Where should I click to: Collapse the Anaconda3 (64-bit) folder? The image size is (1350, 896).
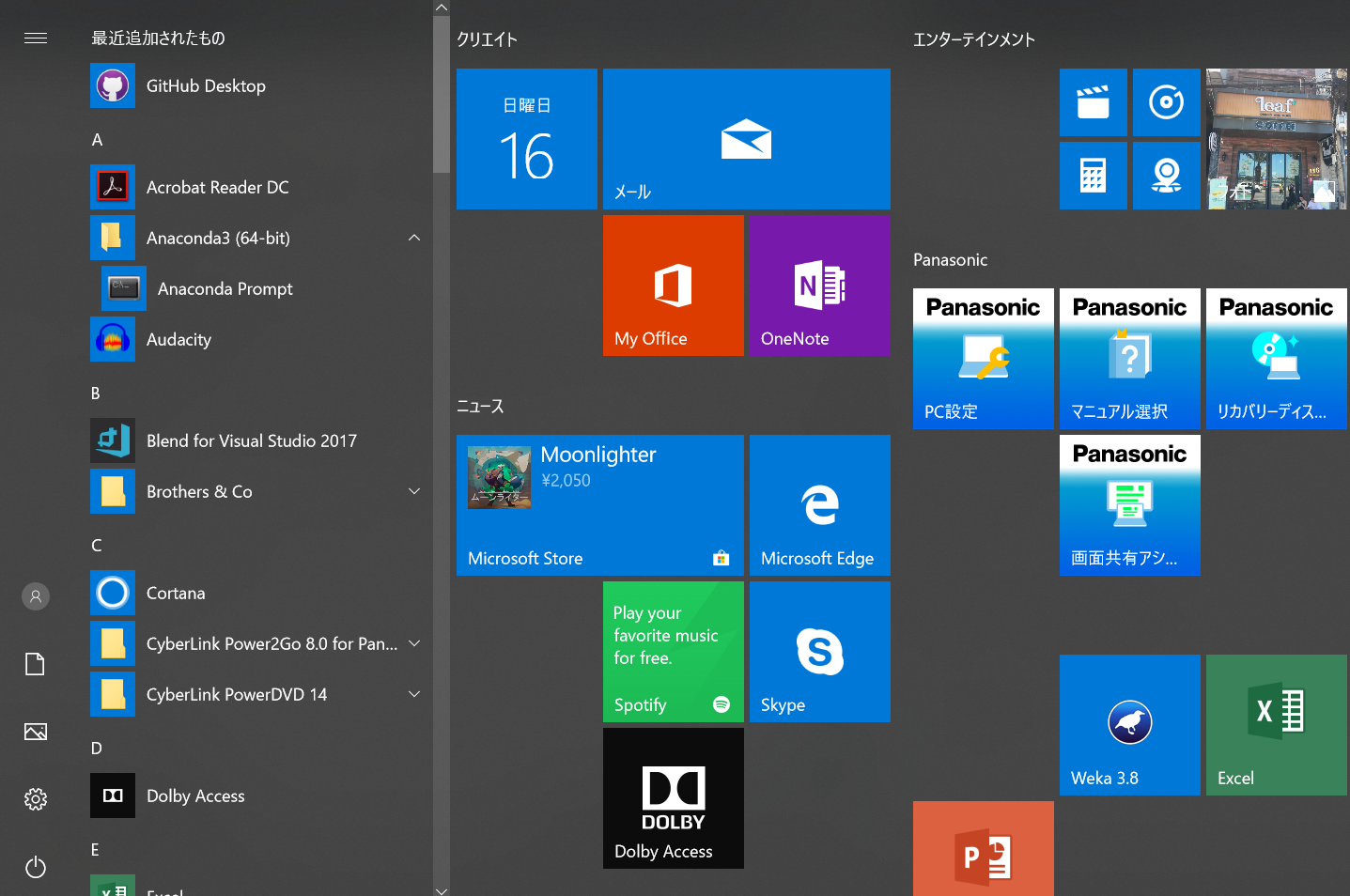(414, 238)
